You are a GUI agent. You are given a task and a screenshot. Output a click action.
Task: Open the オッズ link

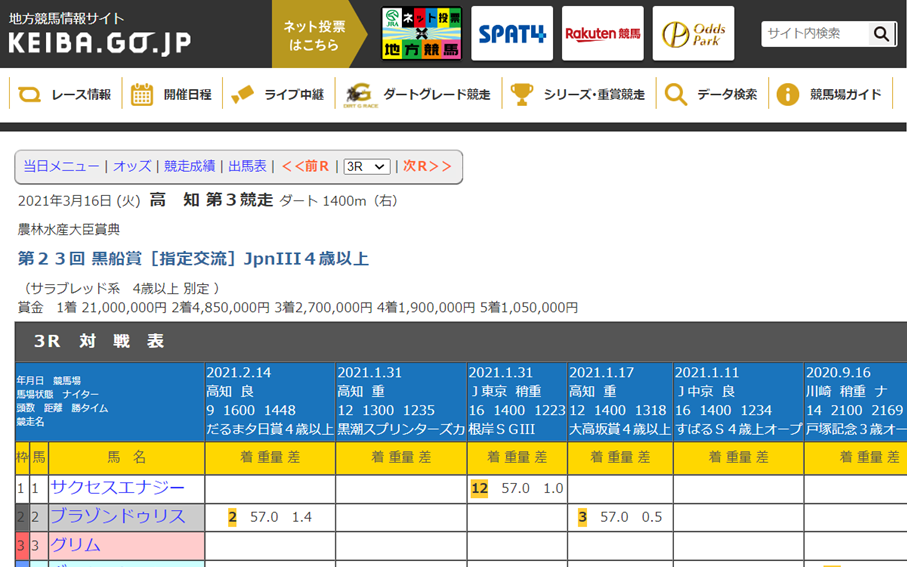click(132, 166)
